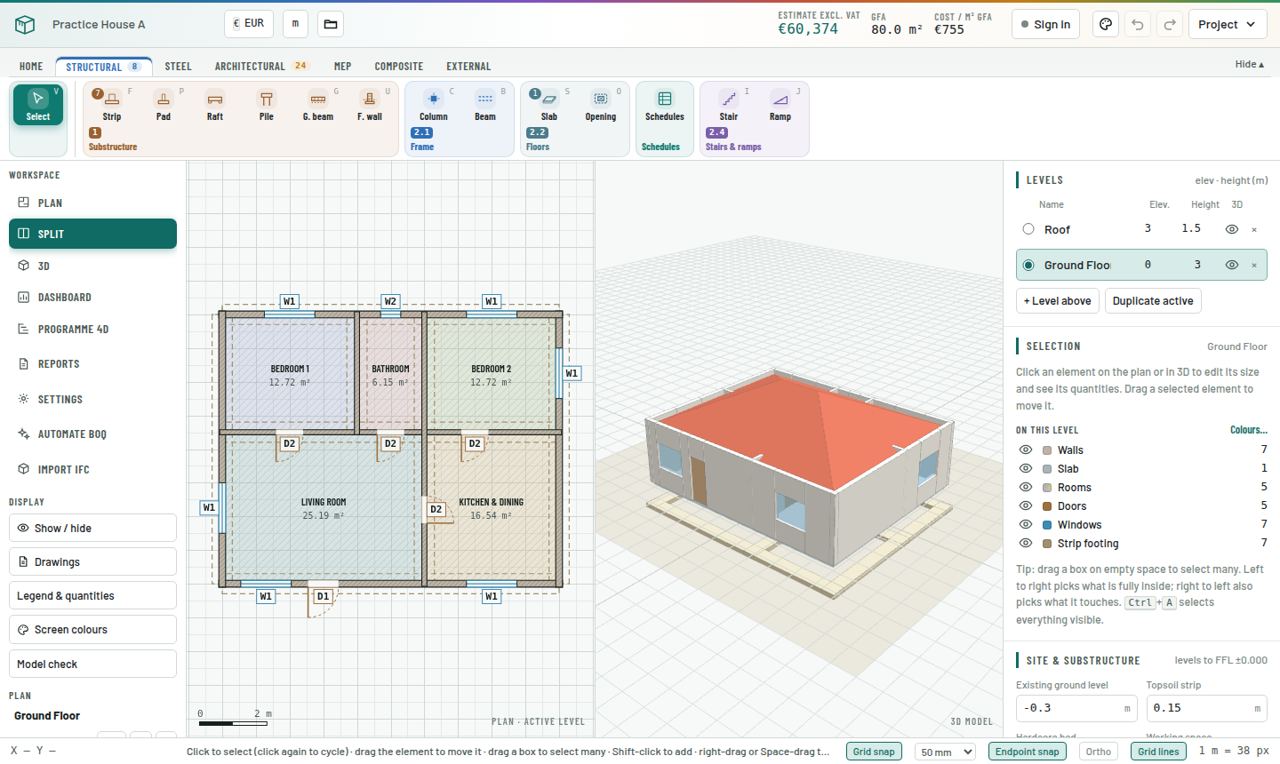Open the MEP tab
Viewport: 1280px width, 764px height.
click(x=342, y=66)
